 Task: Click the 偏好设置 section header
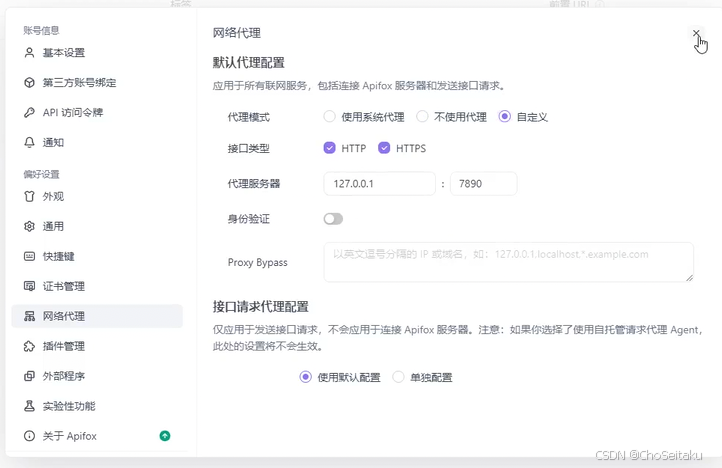[x=41, y=174]
